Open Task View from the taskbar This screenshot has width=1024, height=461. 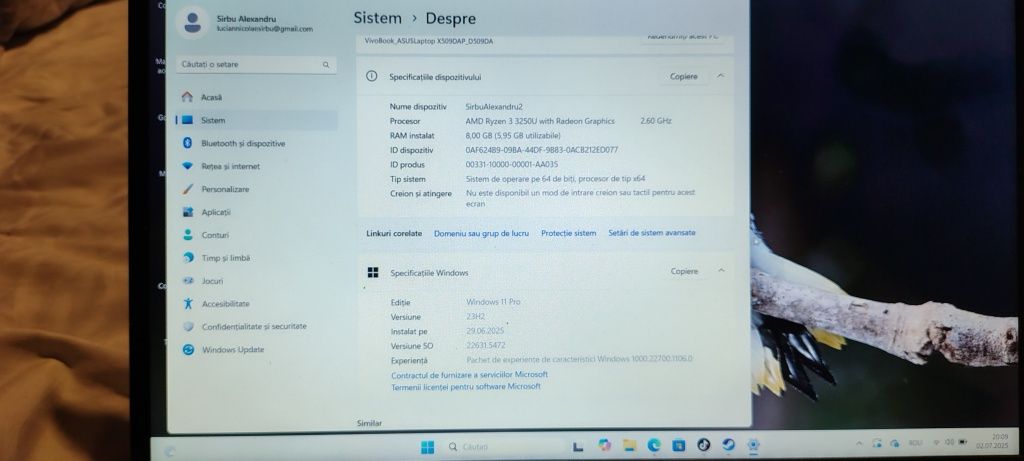point(578,447)
